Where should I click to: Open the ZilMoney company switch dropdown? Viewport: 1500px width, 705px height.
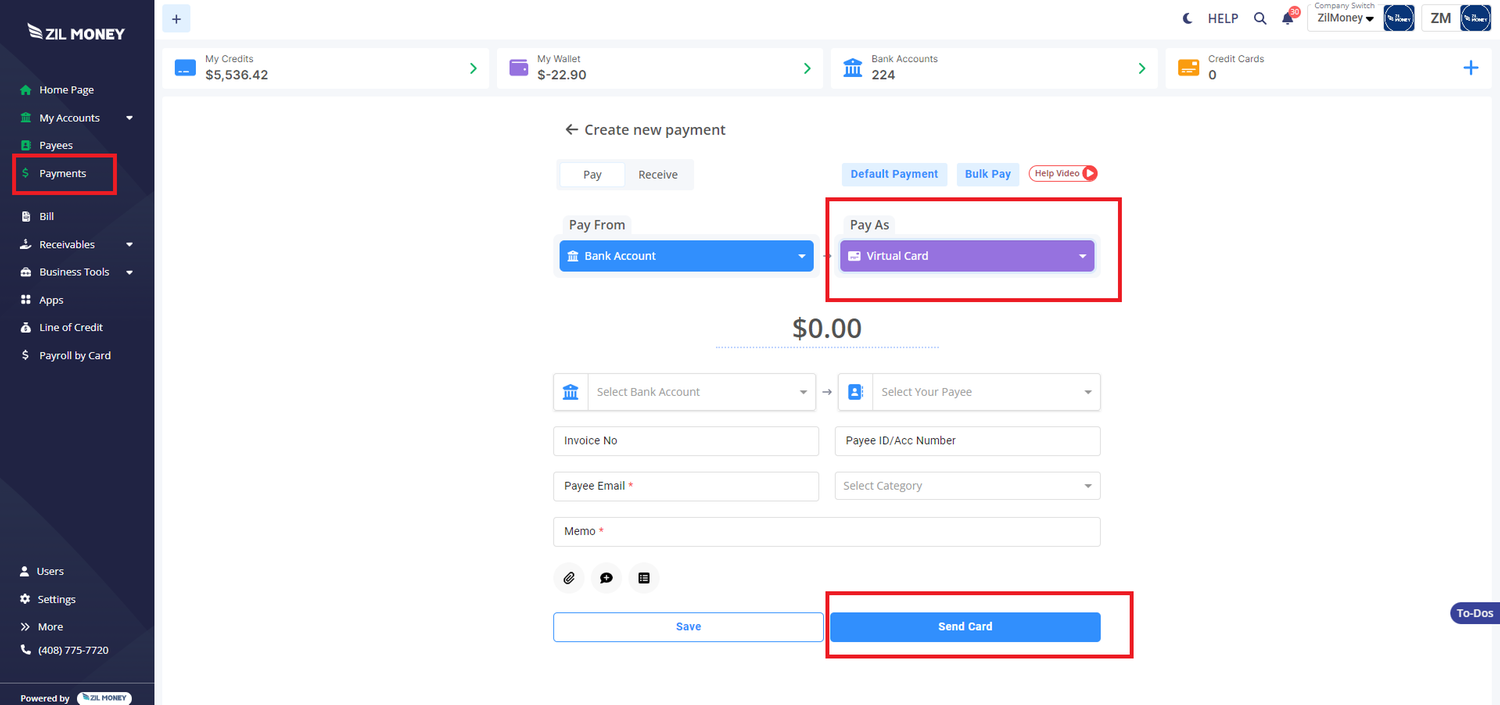click(1345, 18)
